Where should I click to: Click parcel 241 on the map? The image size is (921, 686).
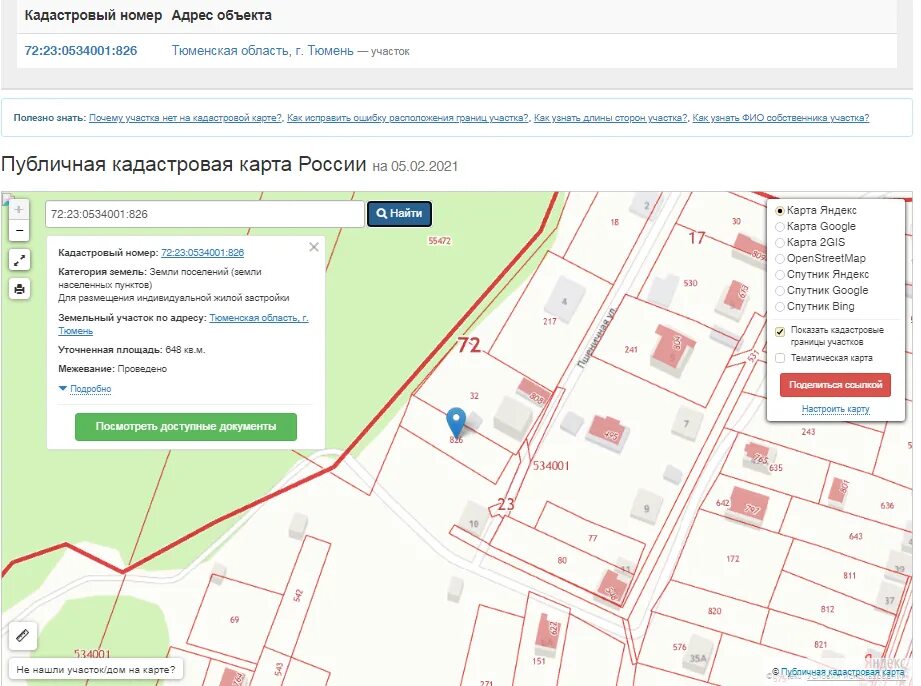pos(631,349)
